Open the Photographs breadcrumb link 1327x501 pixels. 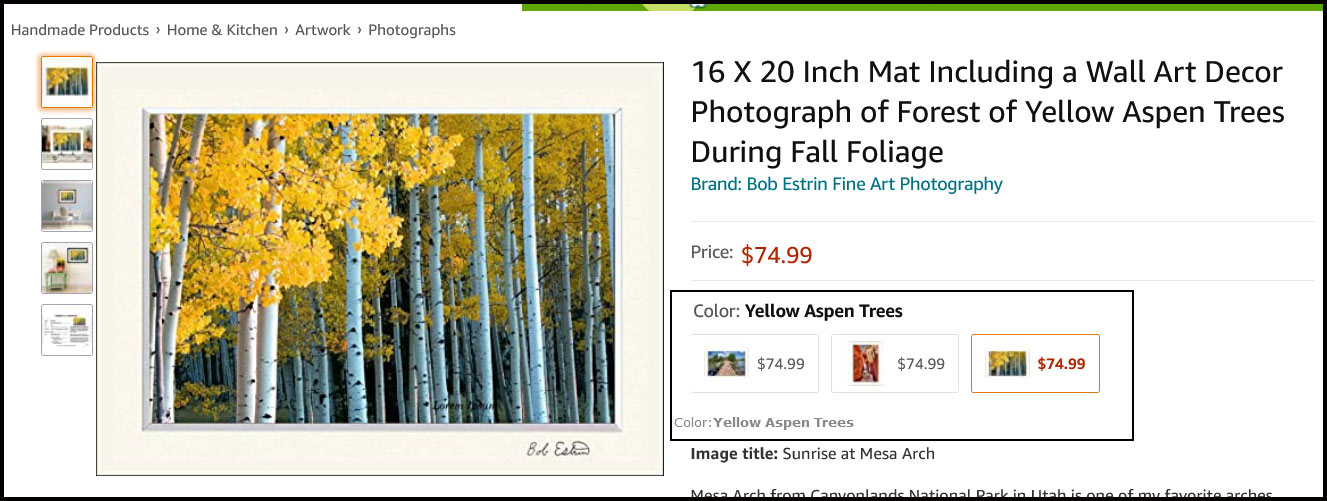point(412,30)
